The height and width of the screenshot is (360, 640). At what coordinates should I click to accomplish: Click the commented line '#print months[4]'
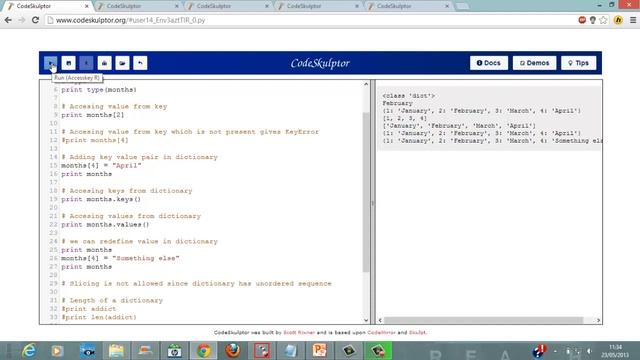coord(95,140)
